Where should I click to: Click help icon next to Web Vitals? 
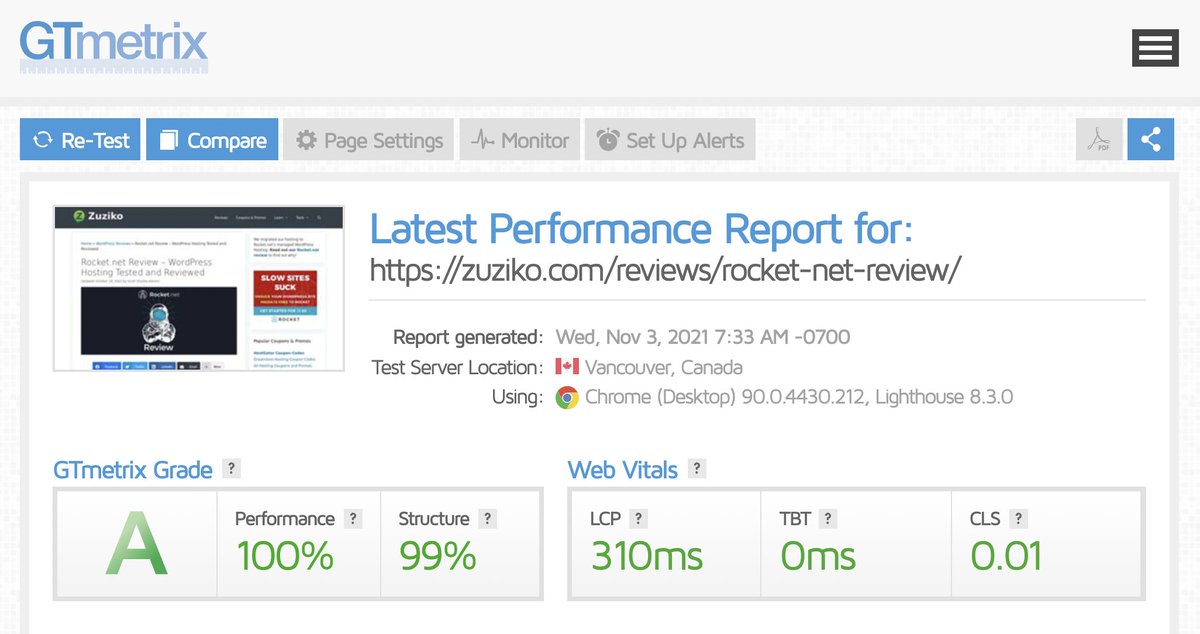697,469
